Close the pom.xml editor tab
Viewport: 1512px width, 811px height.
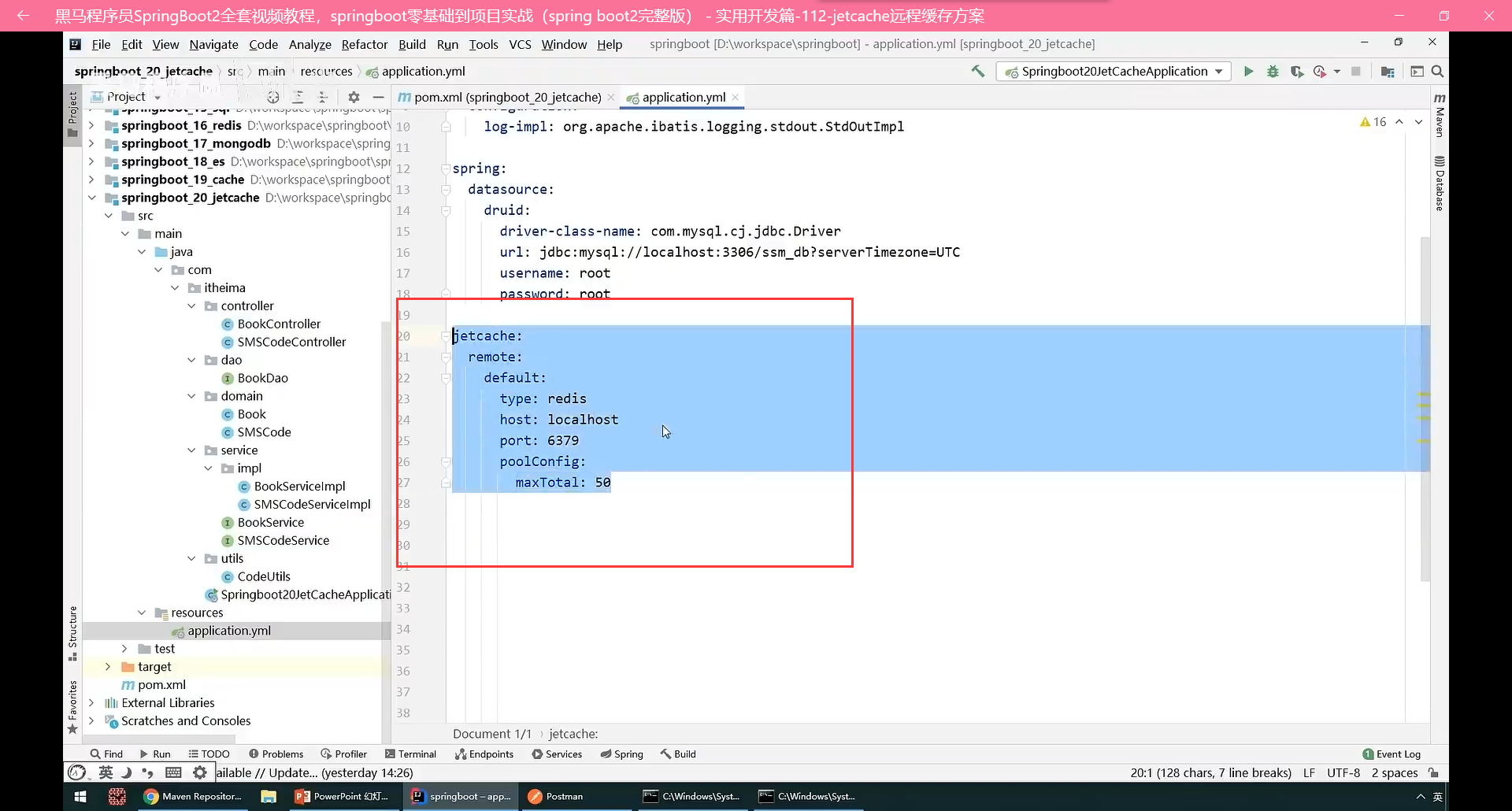[x=610, y=98]
